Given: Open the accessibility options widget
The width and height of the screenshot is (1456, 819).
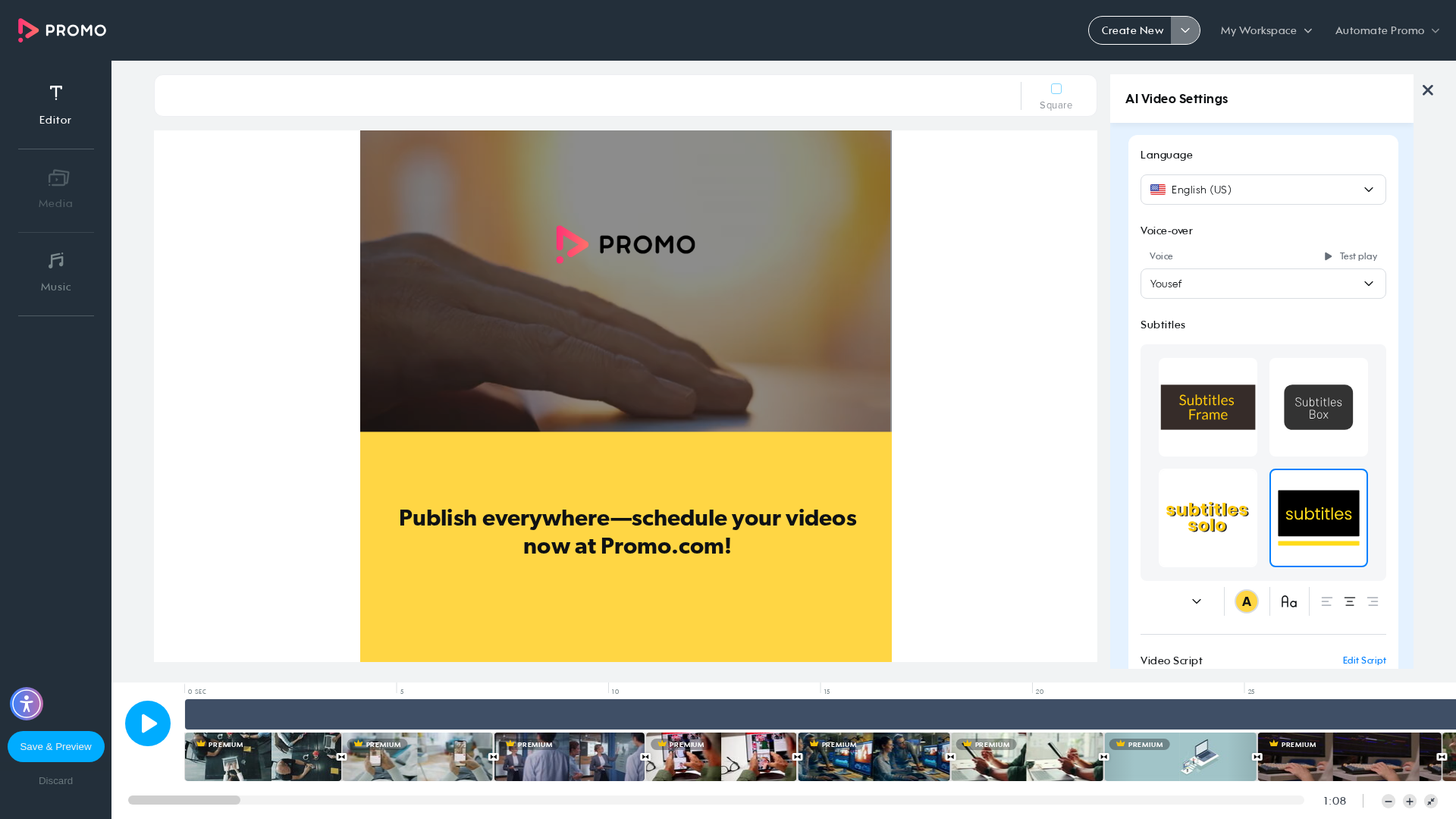Looking at the screenshot, I should click(27, 704).
